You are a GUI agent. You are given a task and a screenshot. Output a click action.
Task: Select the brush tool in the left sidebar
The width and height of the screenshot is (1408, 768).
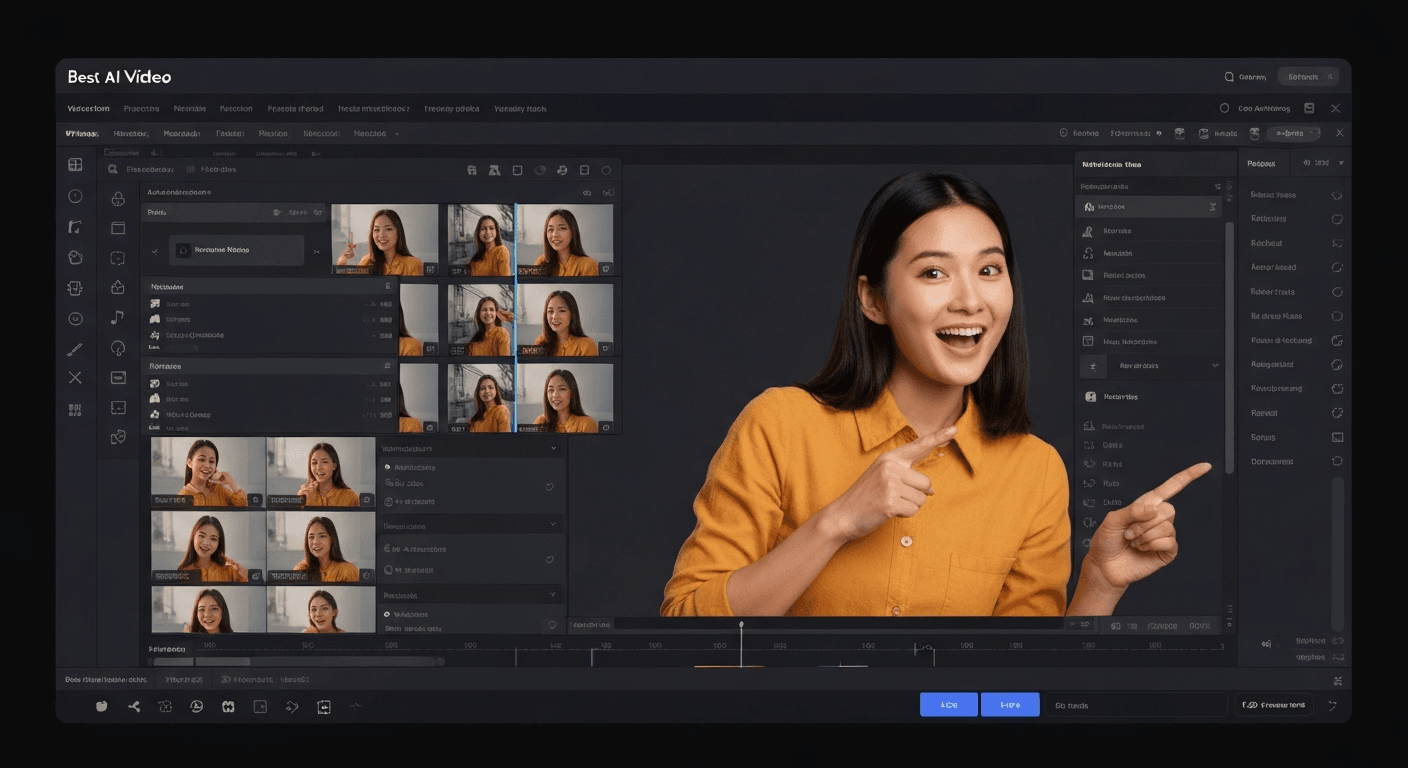(x=75, y=348)
